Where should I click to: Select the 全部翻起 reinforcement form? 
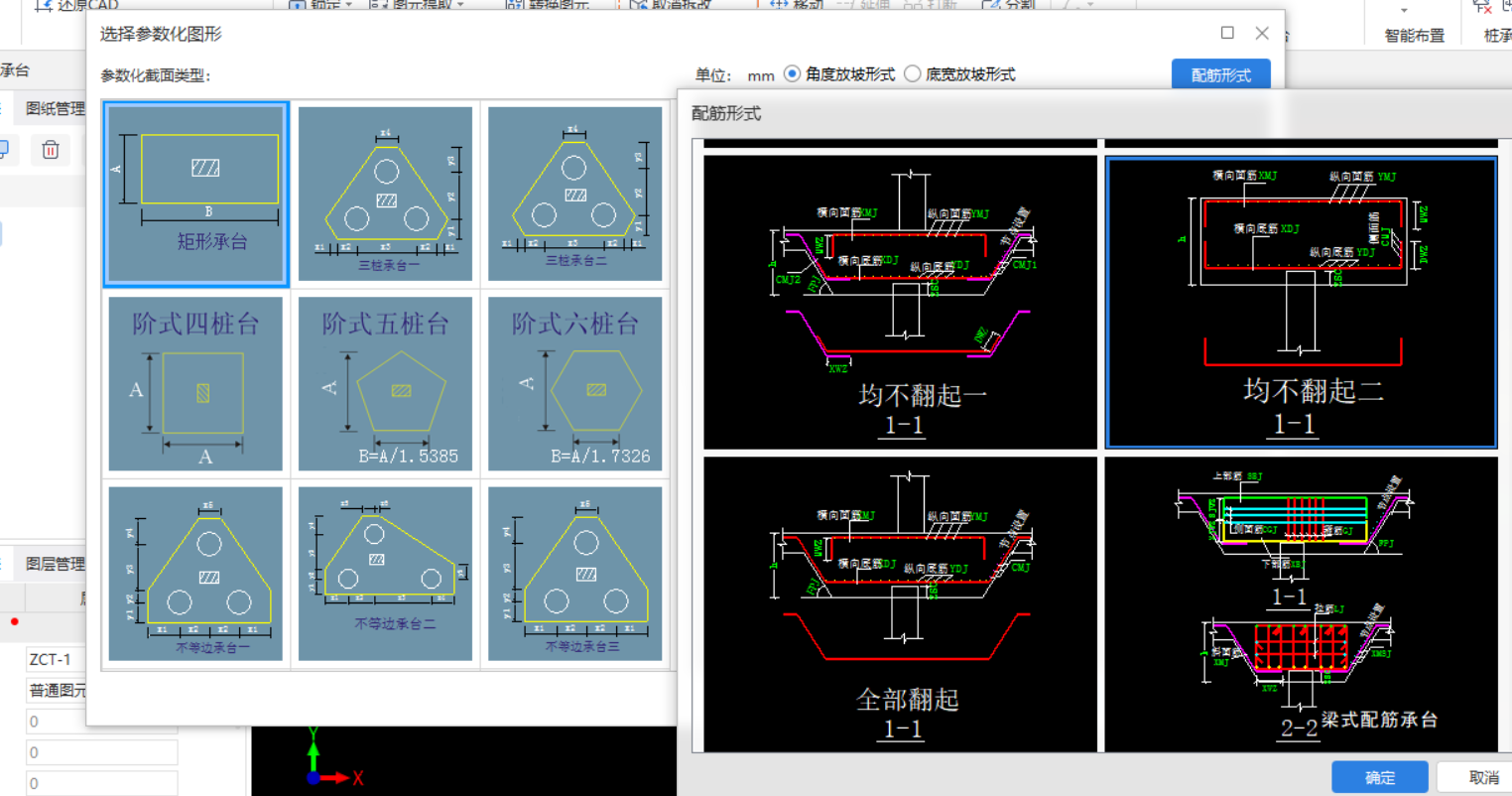click(x=900, y=603)
